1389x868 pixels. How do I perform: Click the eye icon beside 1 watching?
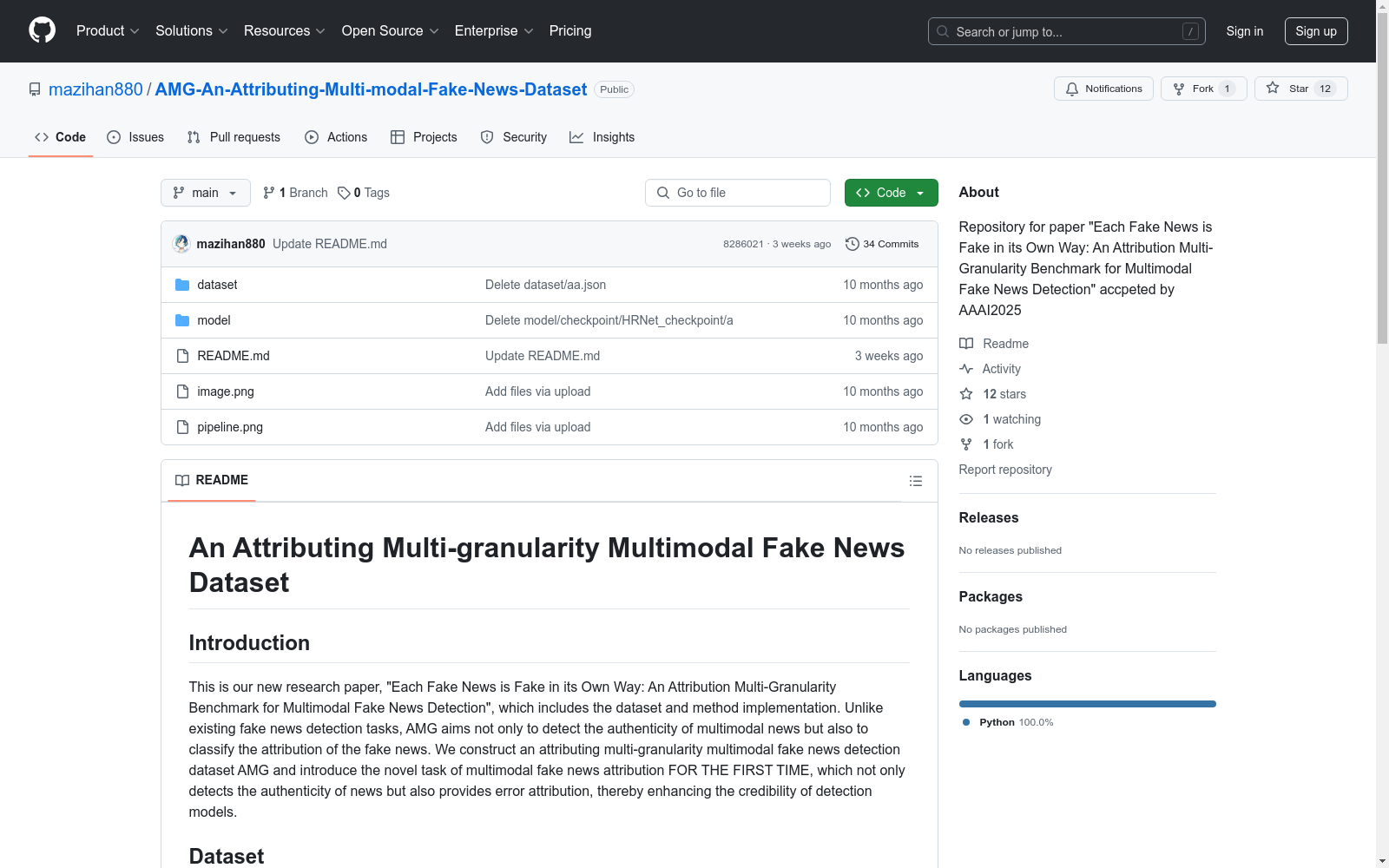[x=966, y=419]
